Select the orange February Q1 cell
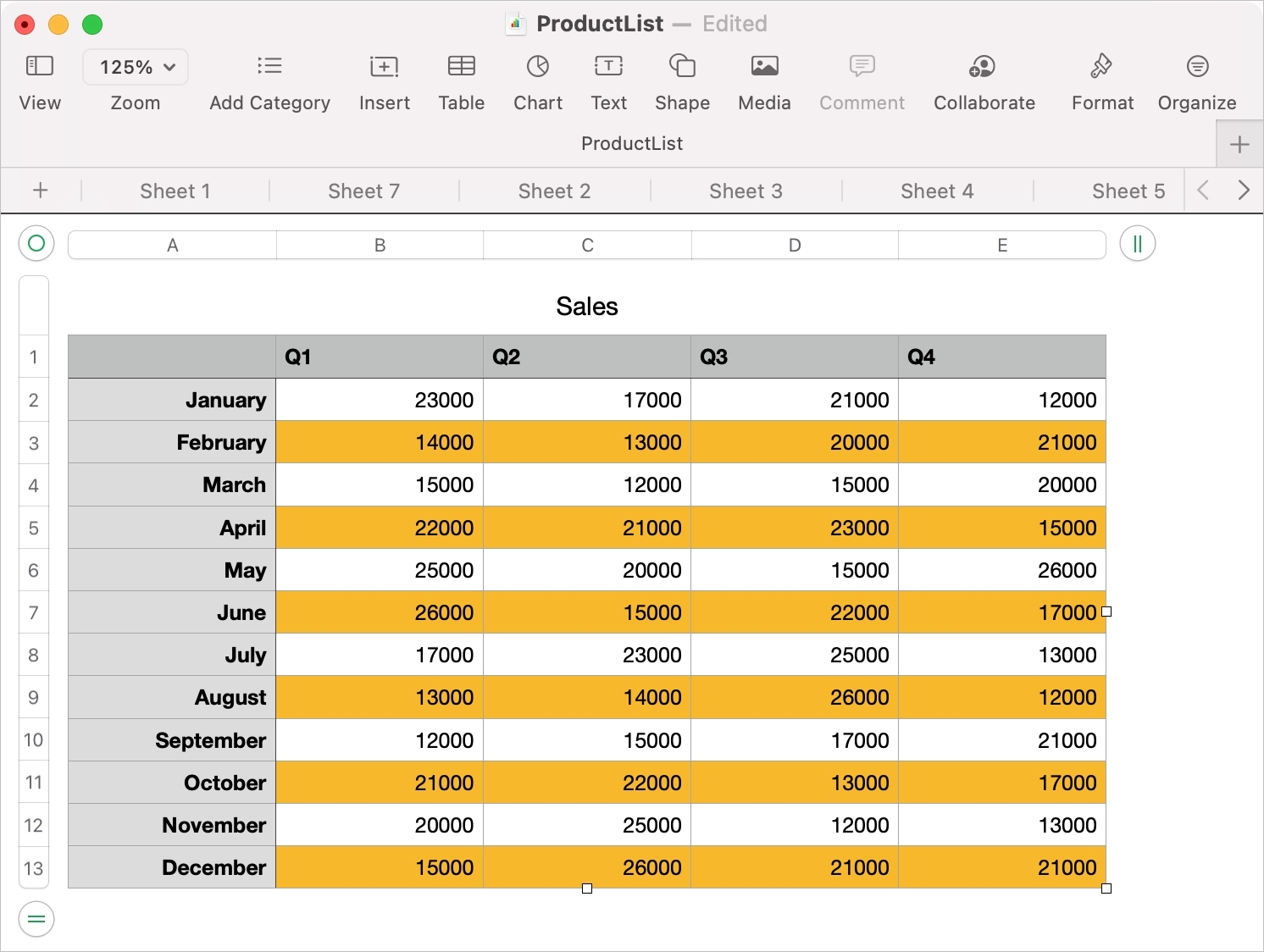This screenshot has height=952, width=1264. coord(380,442)
